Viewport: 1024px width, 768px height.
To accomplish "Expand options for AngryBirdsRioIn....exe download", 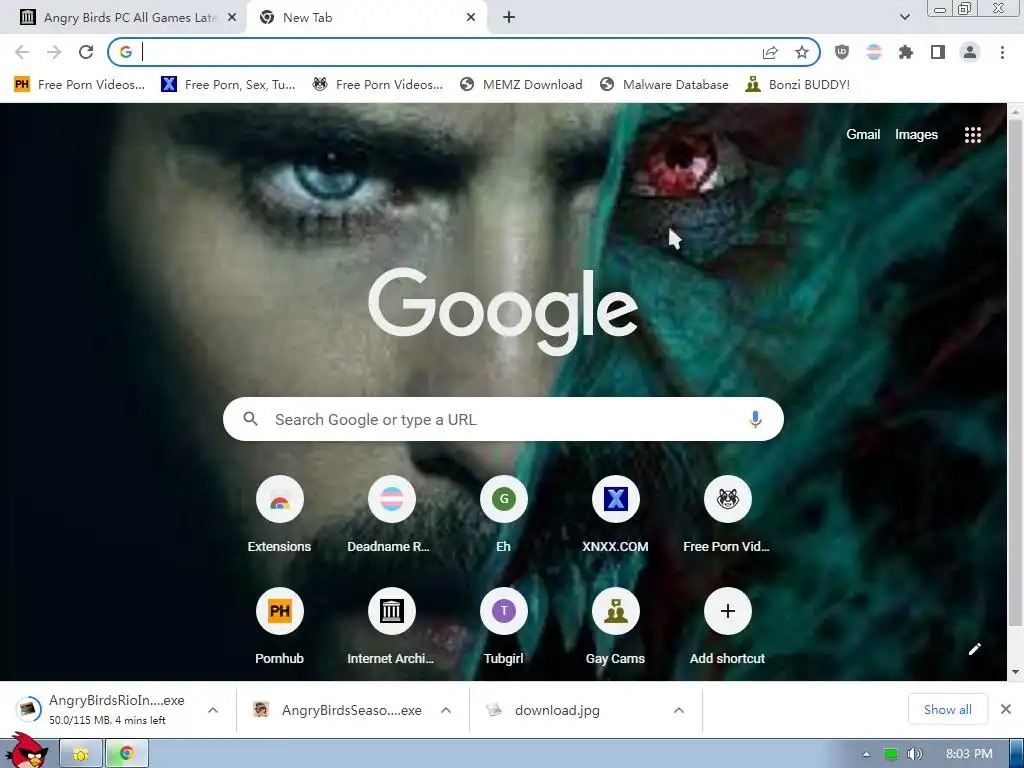I will point(213,710).
